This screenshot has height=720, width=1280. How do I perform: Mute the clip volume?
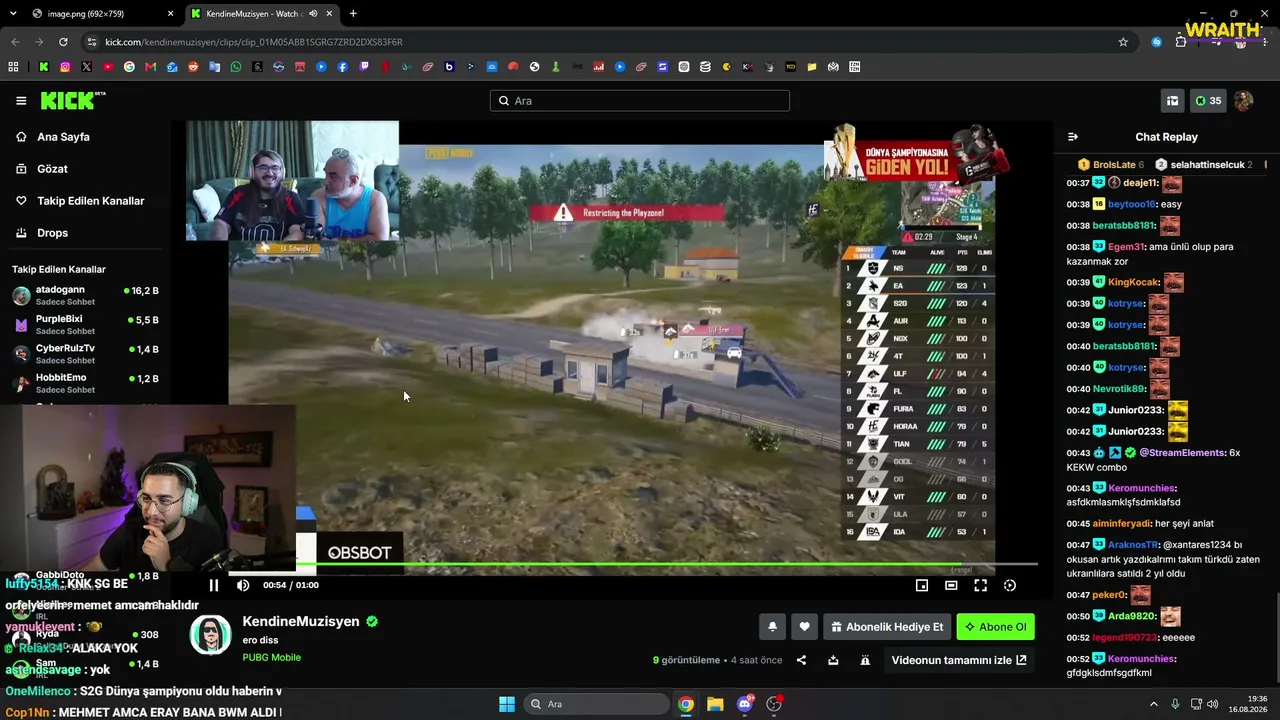click(x=243, y=585)
